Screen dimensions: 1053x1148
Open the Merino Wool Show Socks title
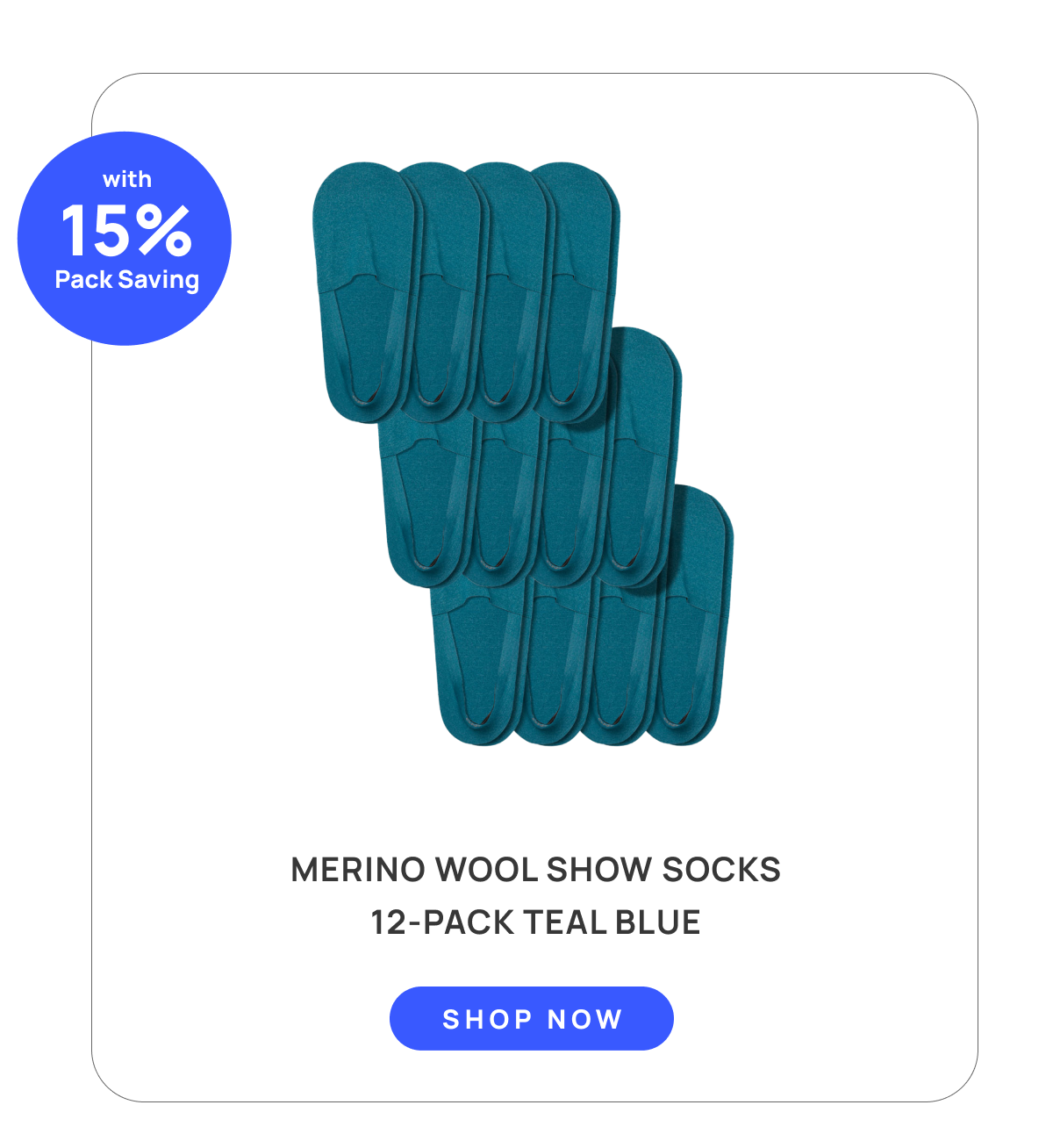click(x=535, y=870)
